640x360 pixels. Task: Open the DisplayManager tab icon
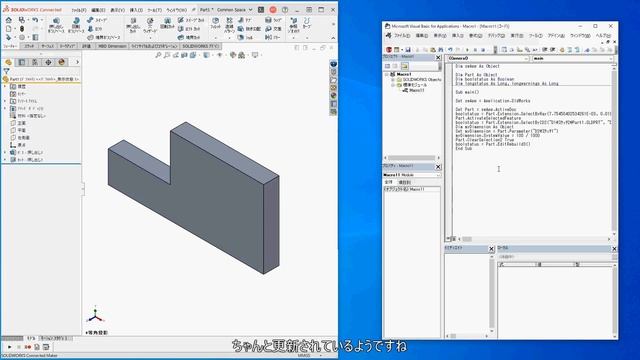[62, 62]
